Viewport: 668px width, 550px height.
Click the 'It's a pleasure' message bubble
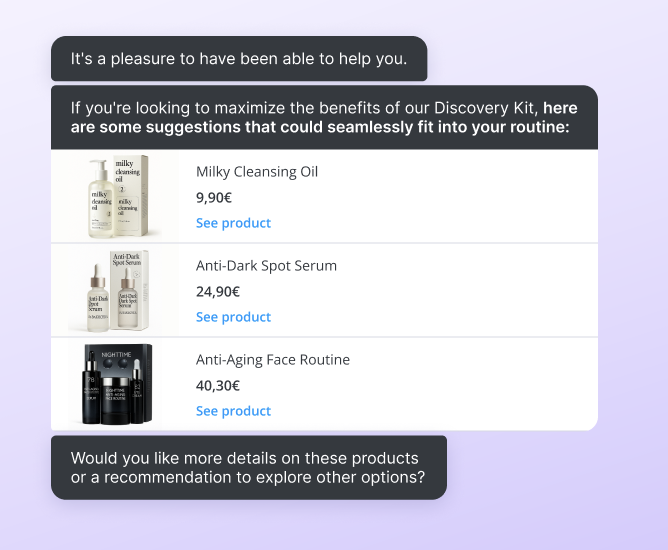click(x=239, y=59)
